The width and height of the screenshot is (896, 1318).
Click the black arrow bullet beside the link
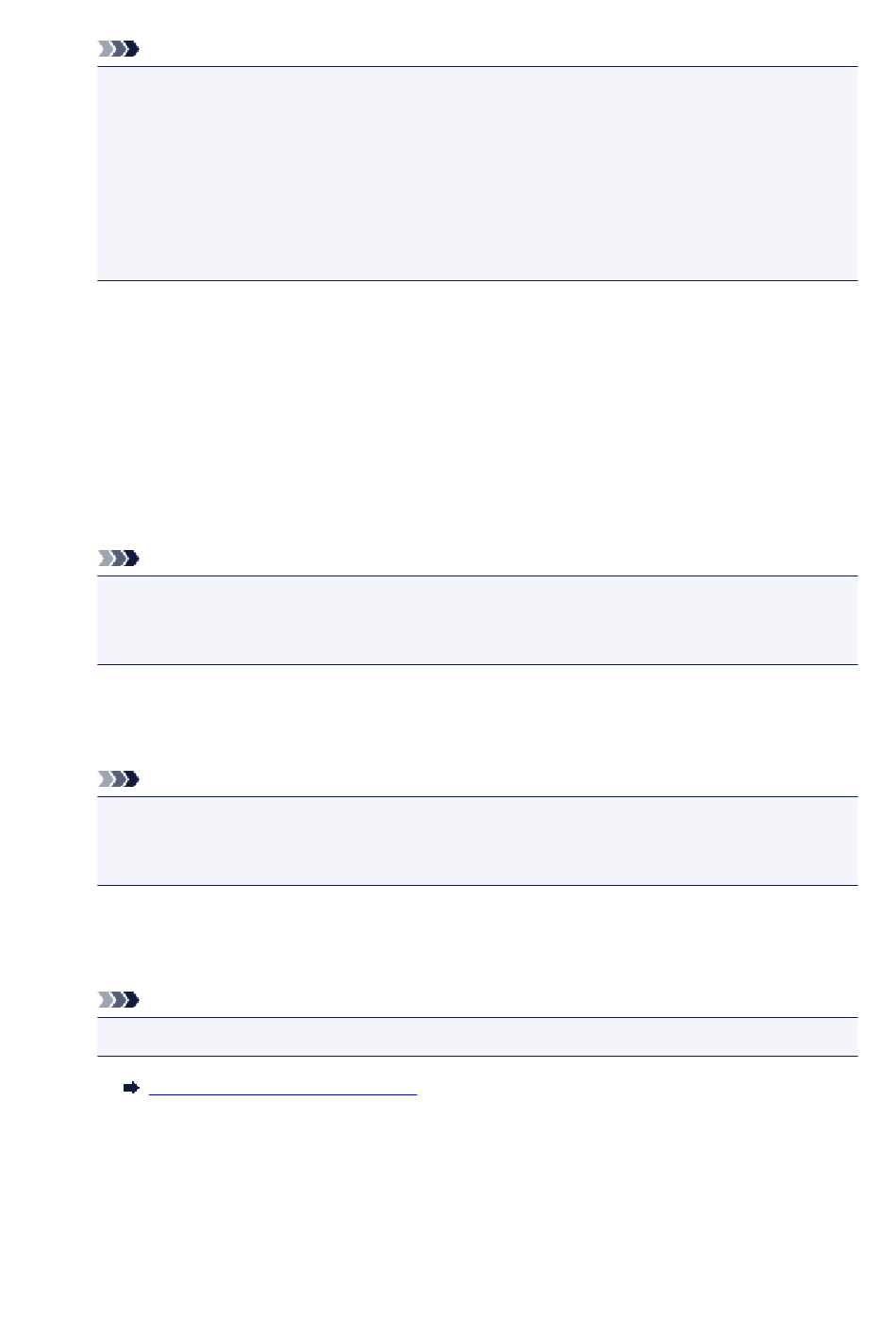pos(131,1089)
